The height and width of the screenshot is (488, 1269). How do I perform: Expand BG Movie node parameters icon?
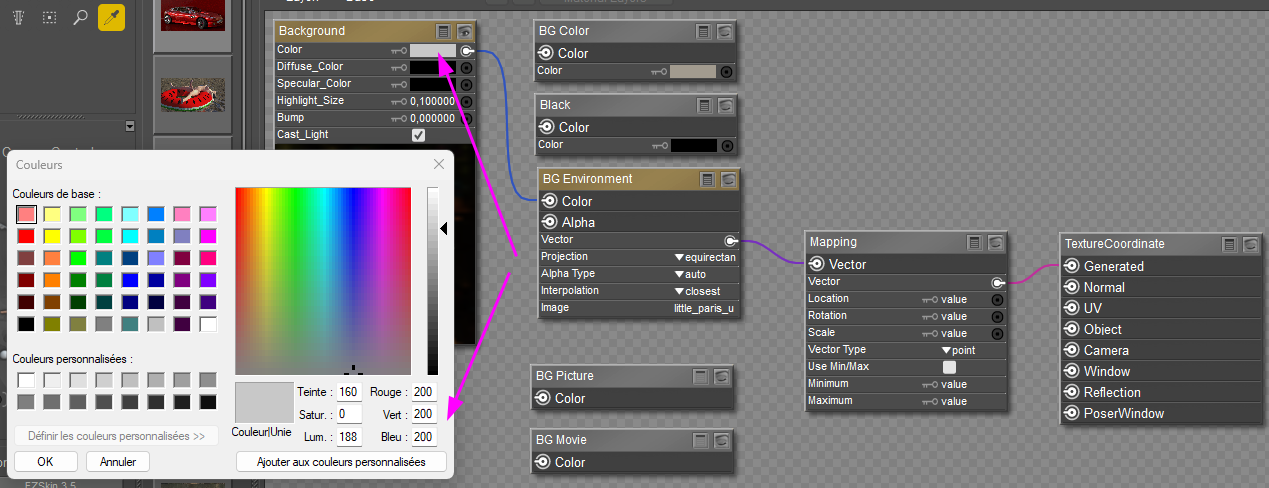tap(702, 440)
